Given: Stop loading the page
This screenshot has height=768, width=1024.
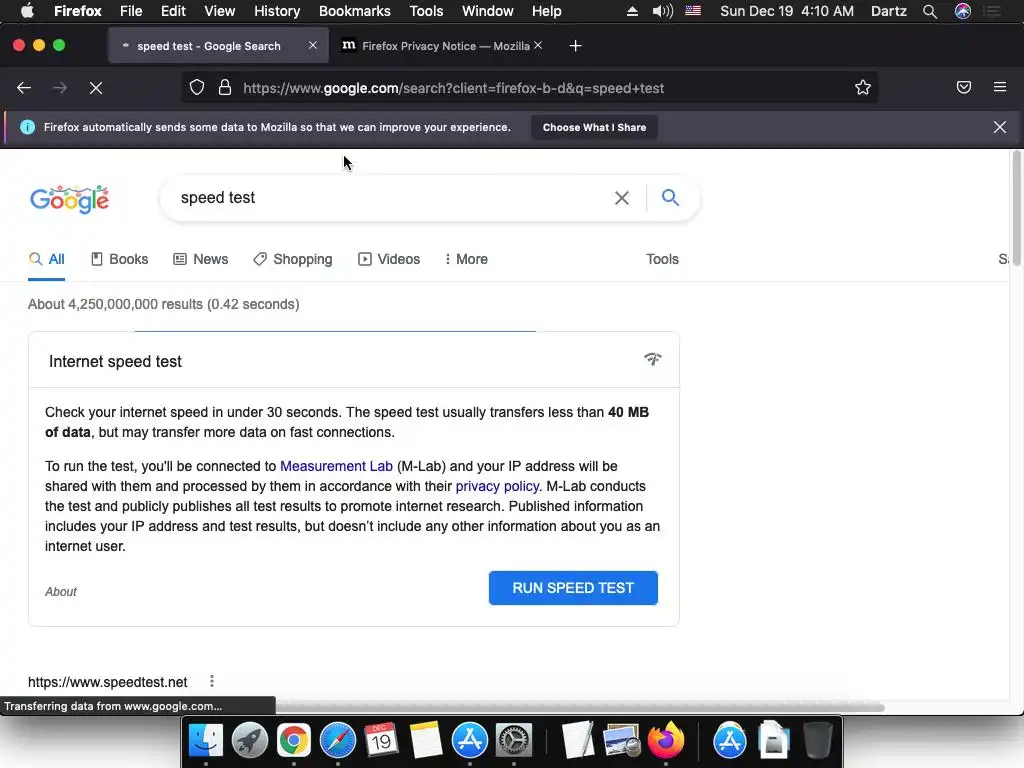Looking at the screenshot, I should (96, 88).
